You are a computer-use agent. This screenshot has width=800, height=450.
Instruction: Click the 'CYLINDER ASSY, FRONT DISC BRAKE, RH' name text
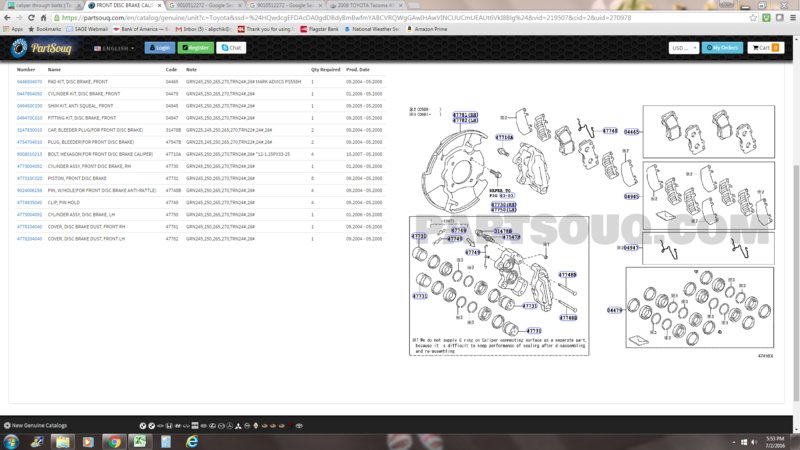pyautogui.click(x=89, y=166)
